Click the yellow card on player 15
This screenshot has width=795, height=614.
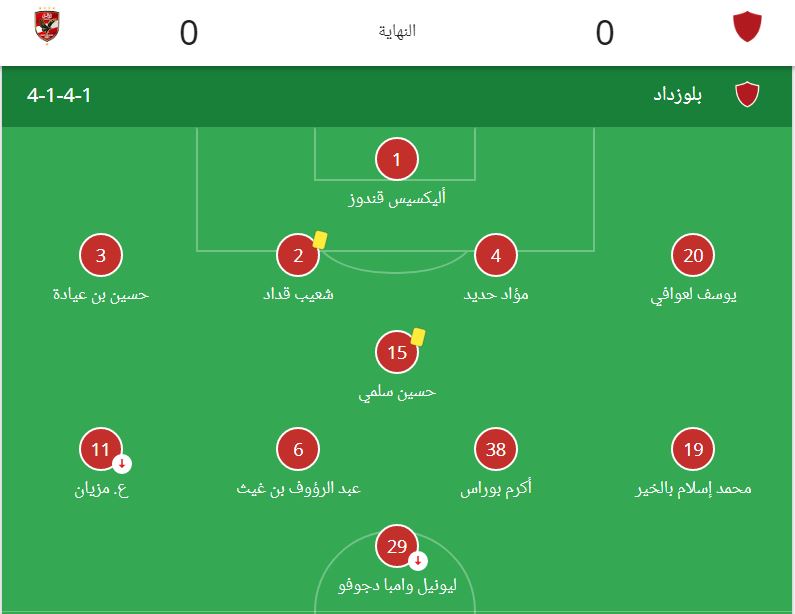click(418, 337)
